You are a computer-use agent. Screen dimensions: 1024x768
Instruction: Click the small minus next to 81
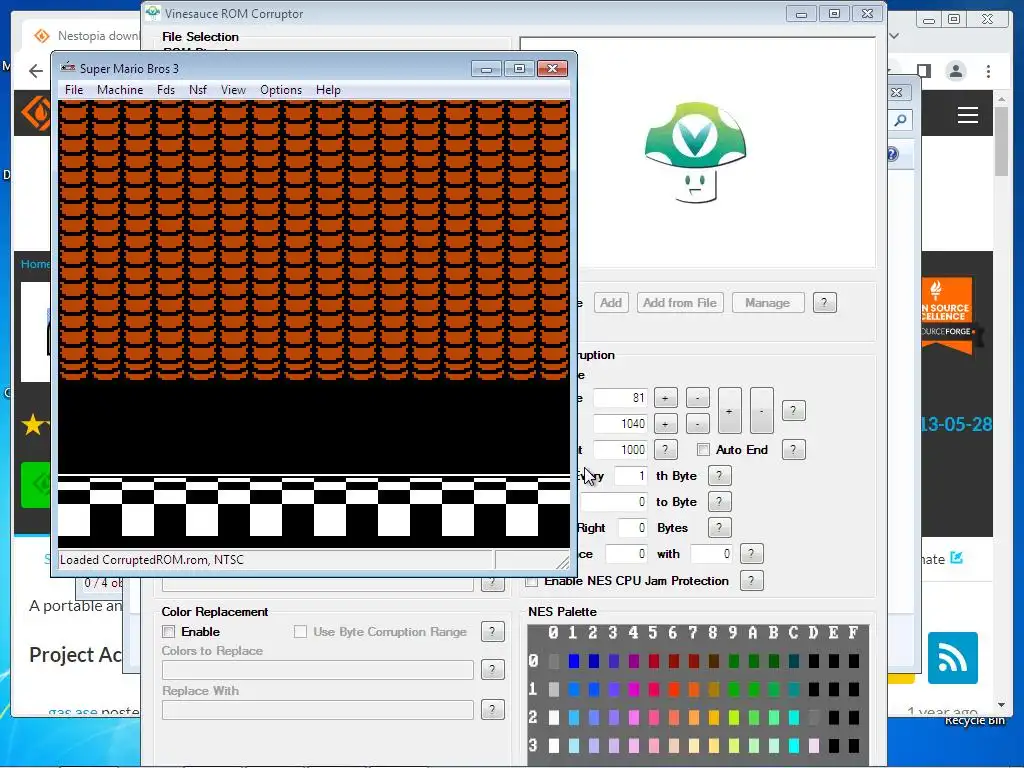click(x=697, y=398)
